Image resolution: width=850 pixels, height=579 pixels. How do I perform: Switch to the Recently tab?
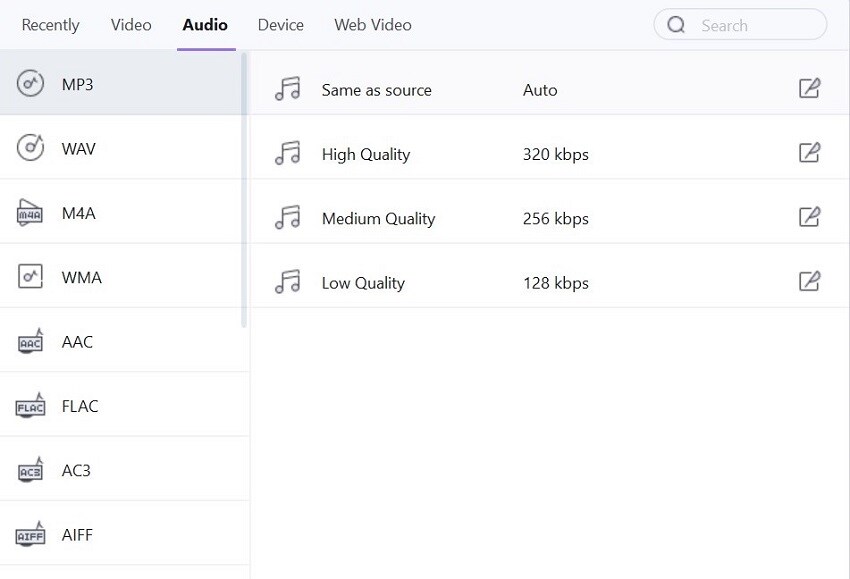coord(50,25)
